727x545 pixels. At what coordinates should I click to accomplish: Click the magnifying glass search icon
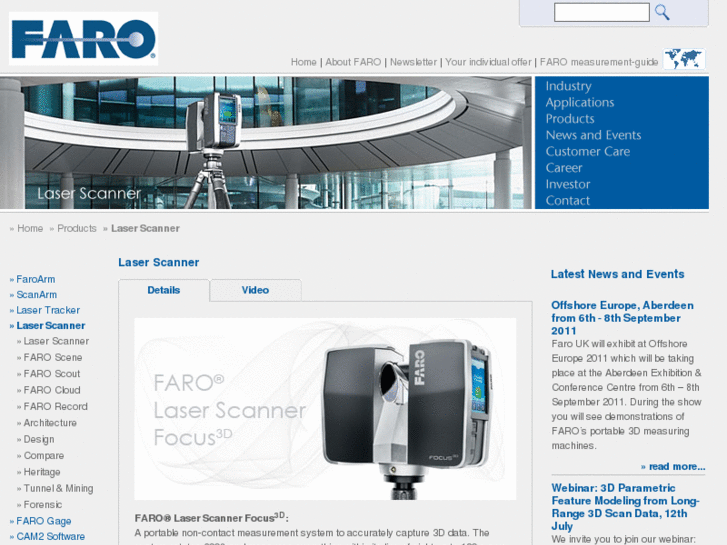(662, 12)
